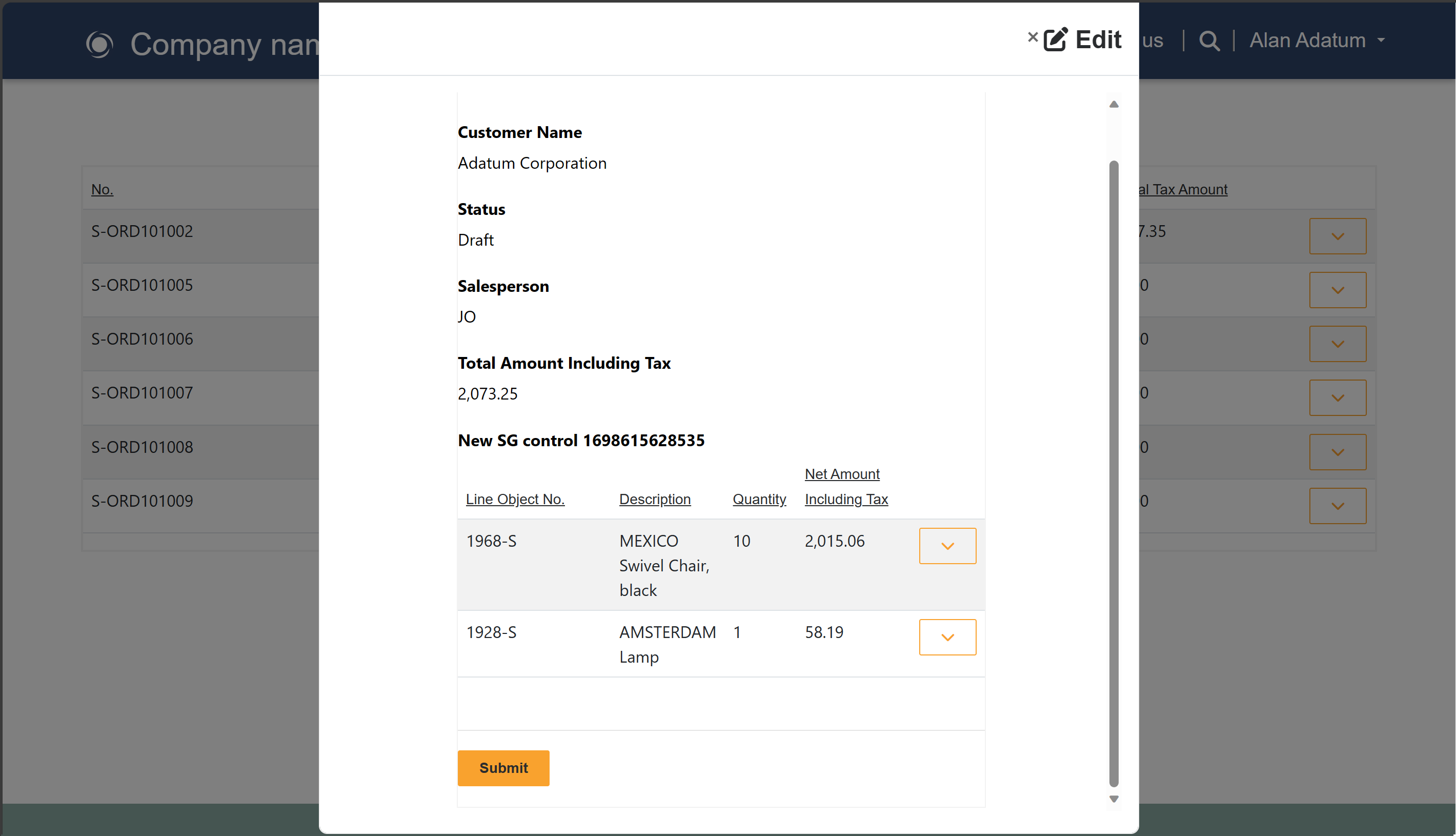The height and width of the screenshot is (836, 1456).
Task: Sort by the Description column
Action: (x=654, y=499)
